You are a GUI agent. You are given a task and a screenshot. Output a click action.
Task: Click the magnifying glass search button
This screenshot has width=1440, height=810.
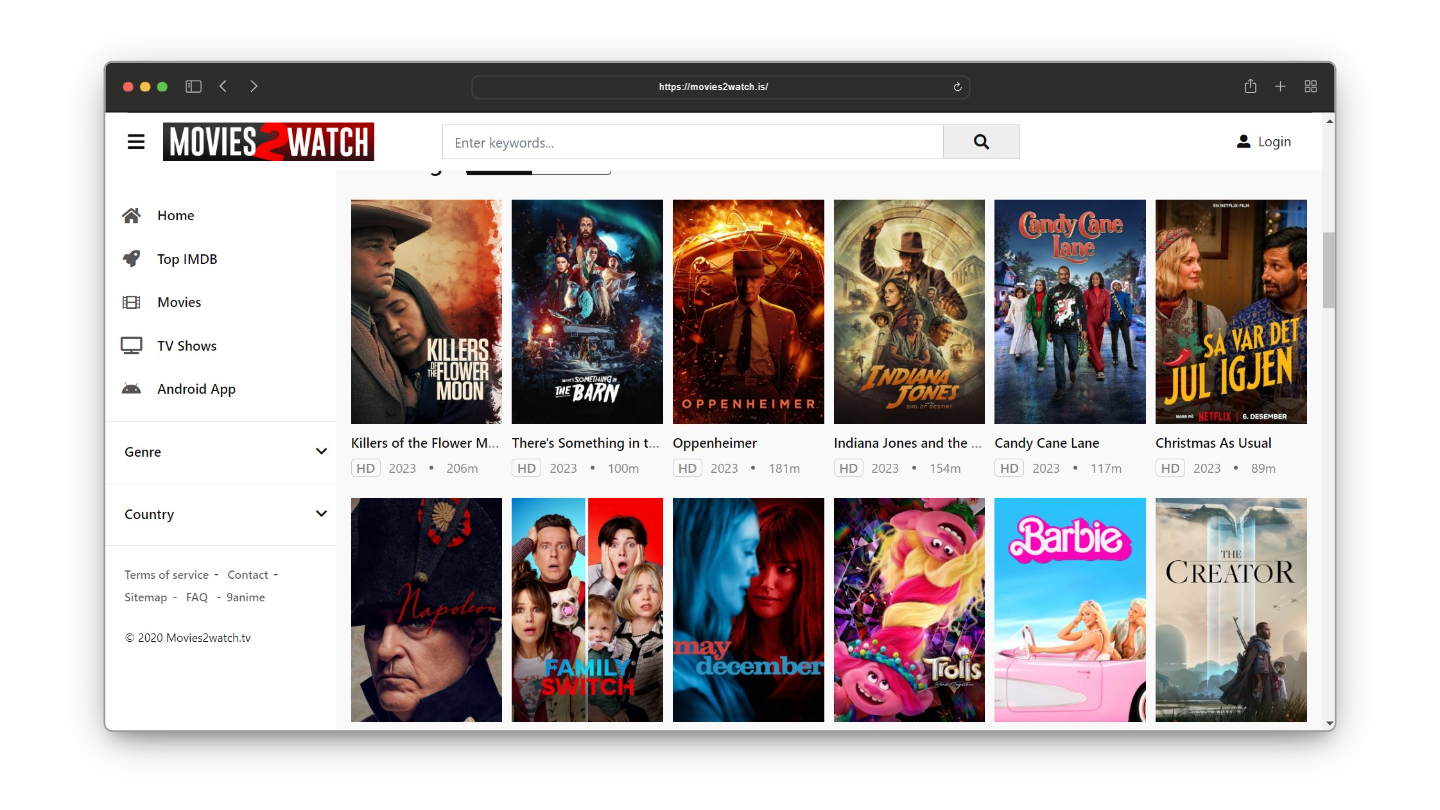click(981, 142)
